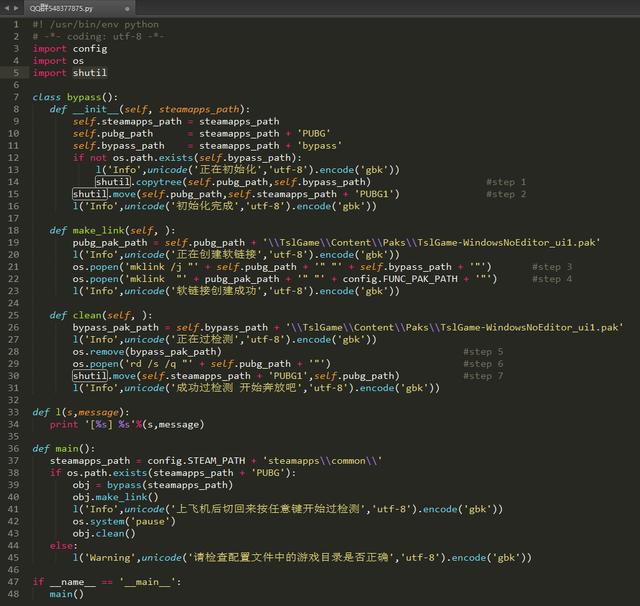Click the 'coding: utf-8' comment line
Screen dimensions: 640x606
click(99, 37)
